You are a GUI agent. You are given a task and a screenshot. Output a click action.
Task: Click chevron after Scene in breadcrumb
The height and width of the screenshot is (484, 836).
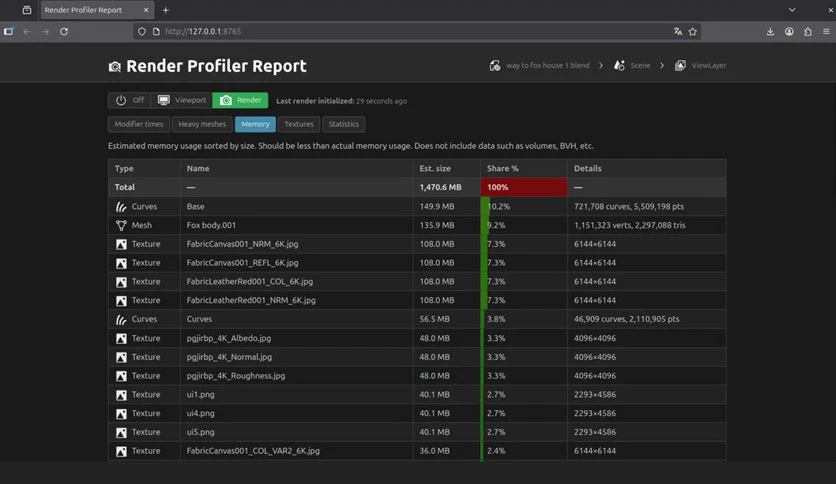(662, 66)
